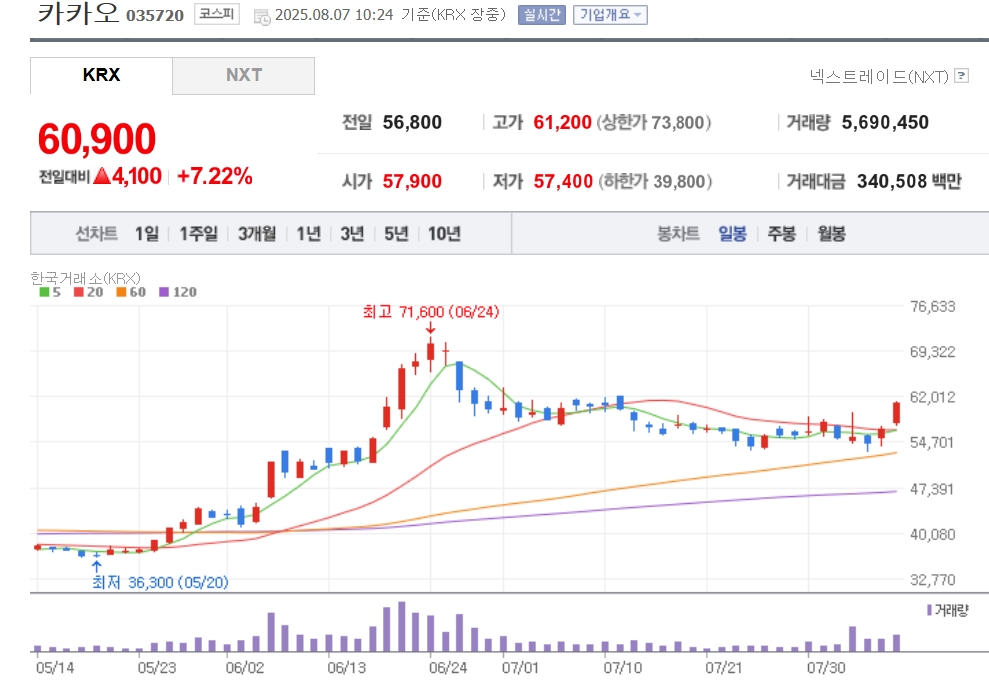
Task: Click the 06/24 date axis label
Action: [x=448, y=668]
